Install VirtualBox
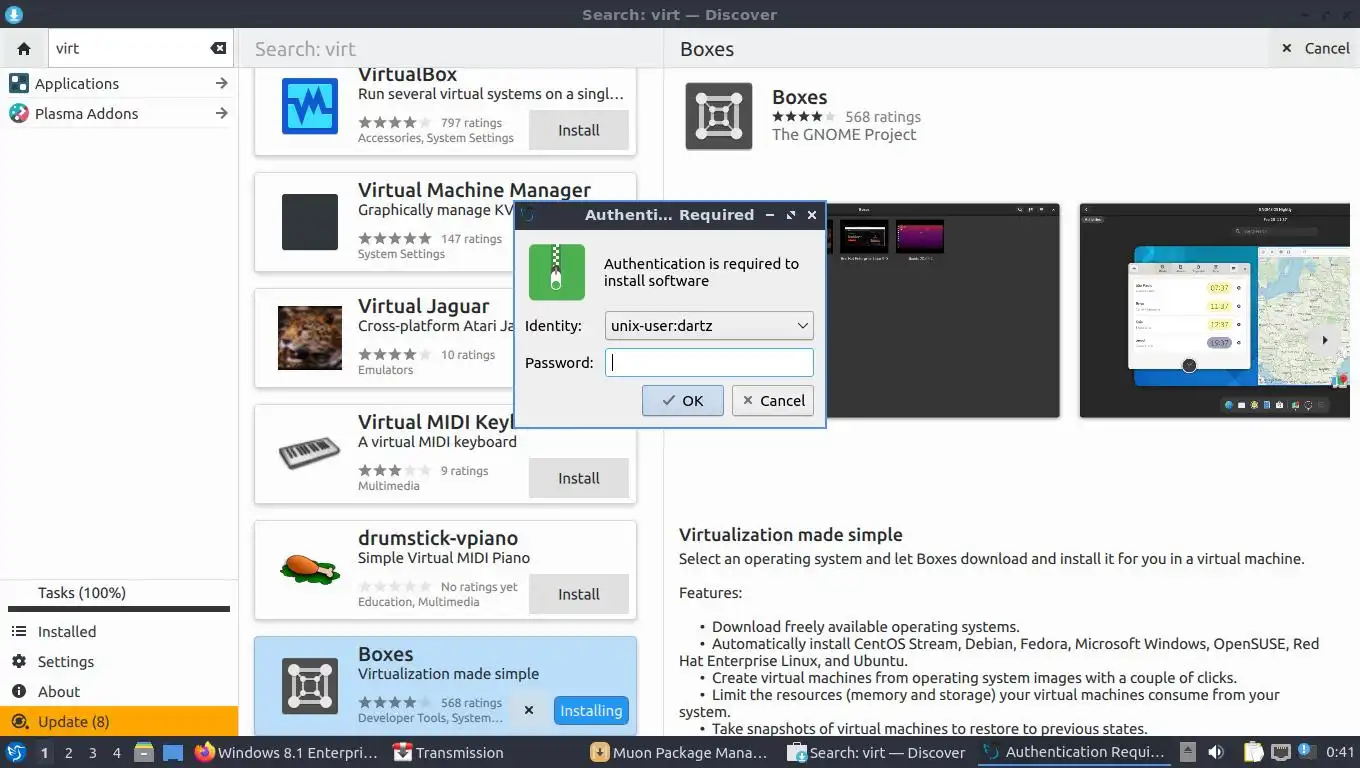The image size is (1360, 768). point(579,130)
